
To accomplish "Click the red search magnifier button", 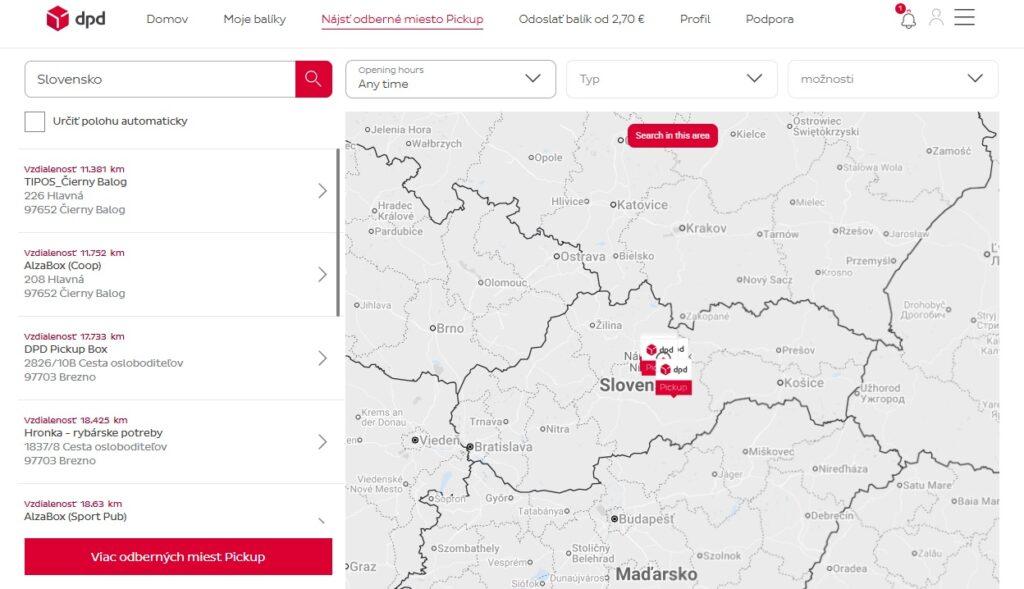I will (313, 79).
